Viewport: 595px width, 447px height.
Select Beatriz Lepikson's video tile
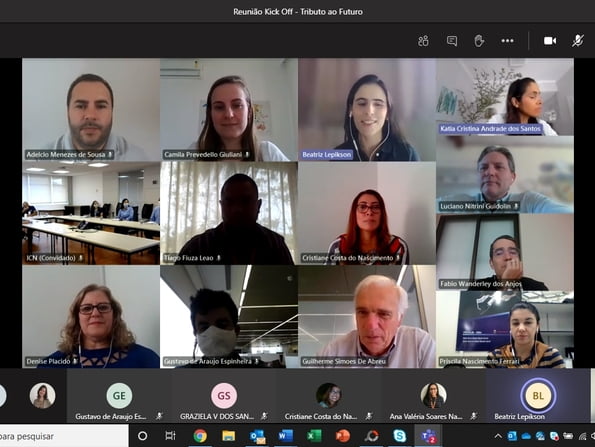click(367, 110)
